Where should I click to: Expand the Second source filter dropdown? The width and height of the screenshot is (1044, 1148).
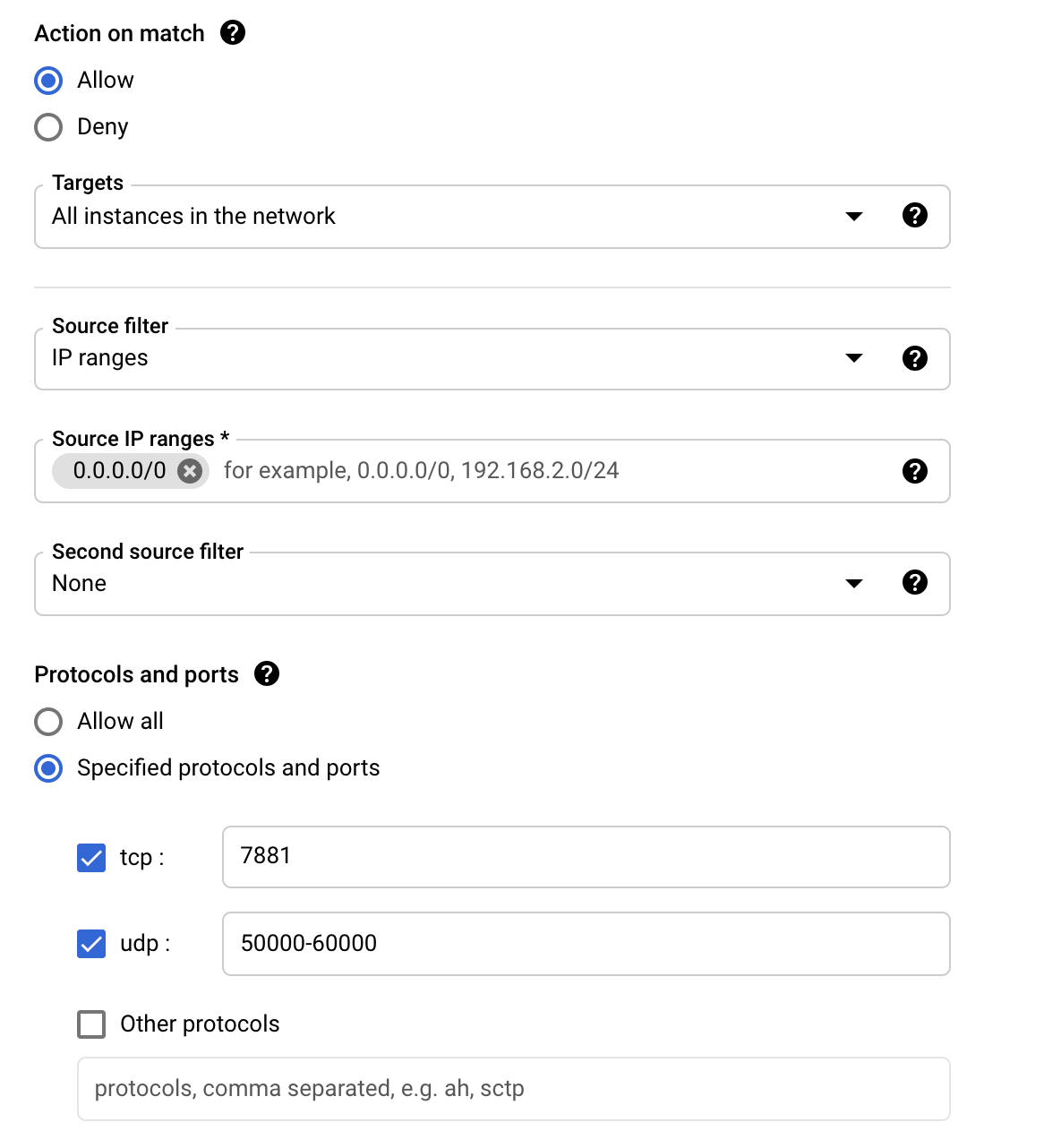click(492, 584)
